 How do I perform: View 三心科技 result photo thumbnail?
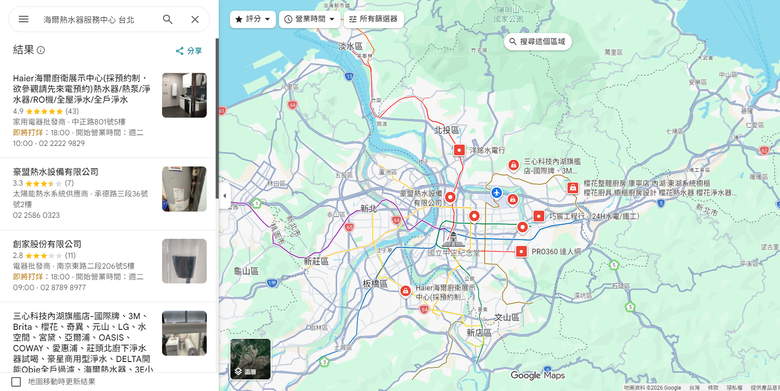pos(184,333)
